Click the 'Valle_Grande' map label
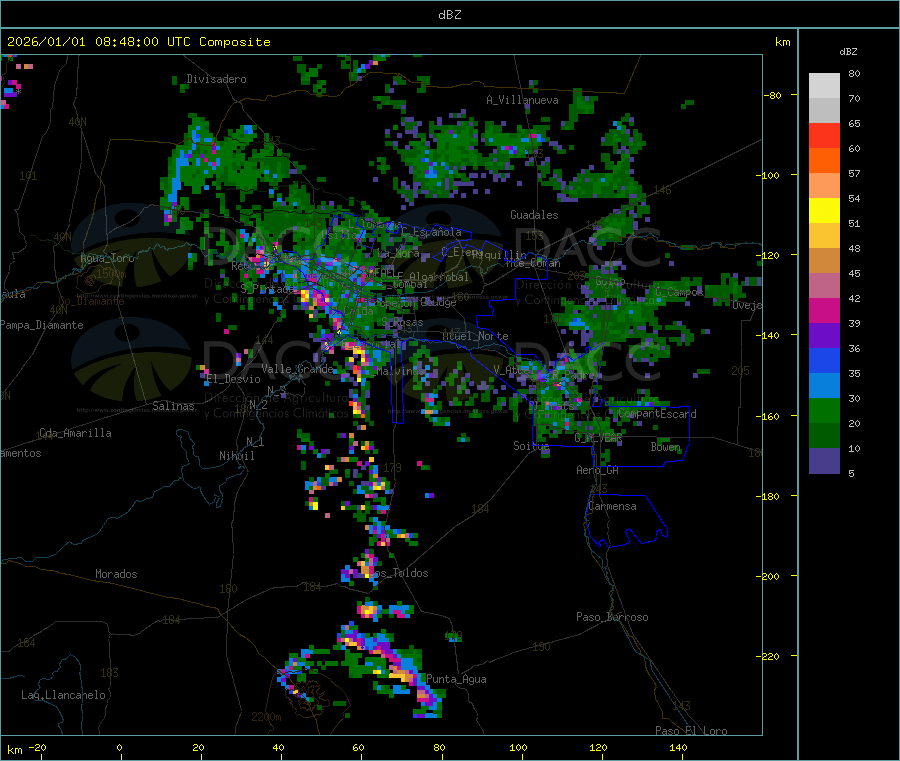Viewport: 900px width, 761px height. 297,369
